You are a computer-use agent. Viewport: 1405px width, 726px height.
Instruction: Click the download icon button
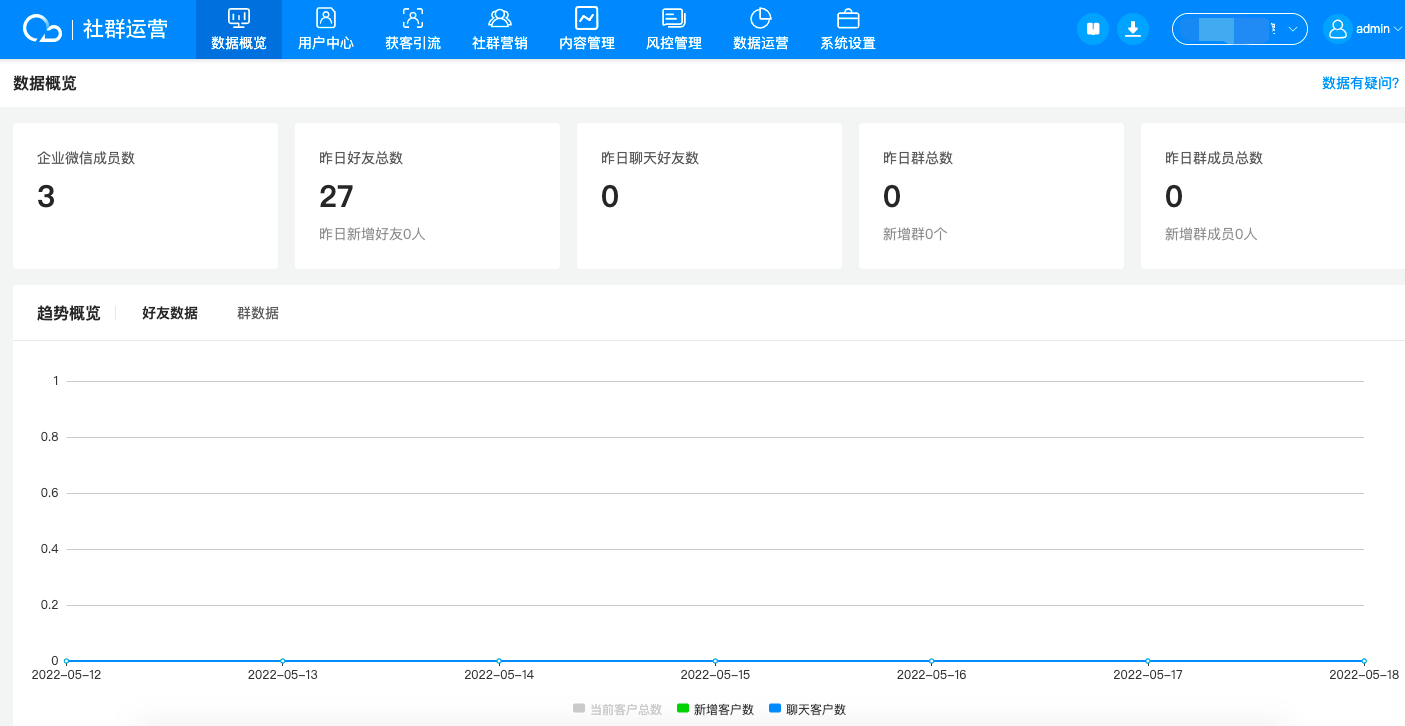(1133, 29)
